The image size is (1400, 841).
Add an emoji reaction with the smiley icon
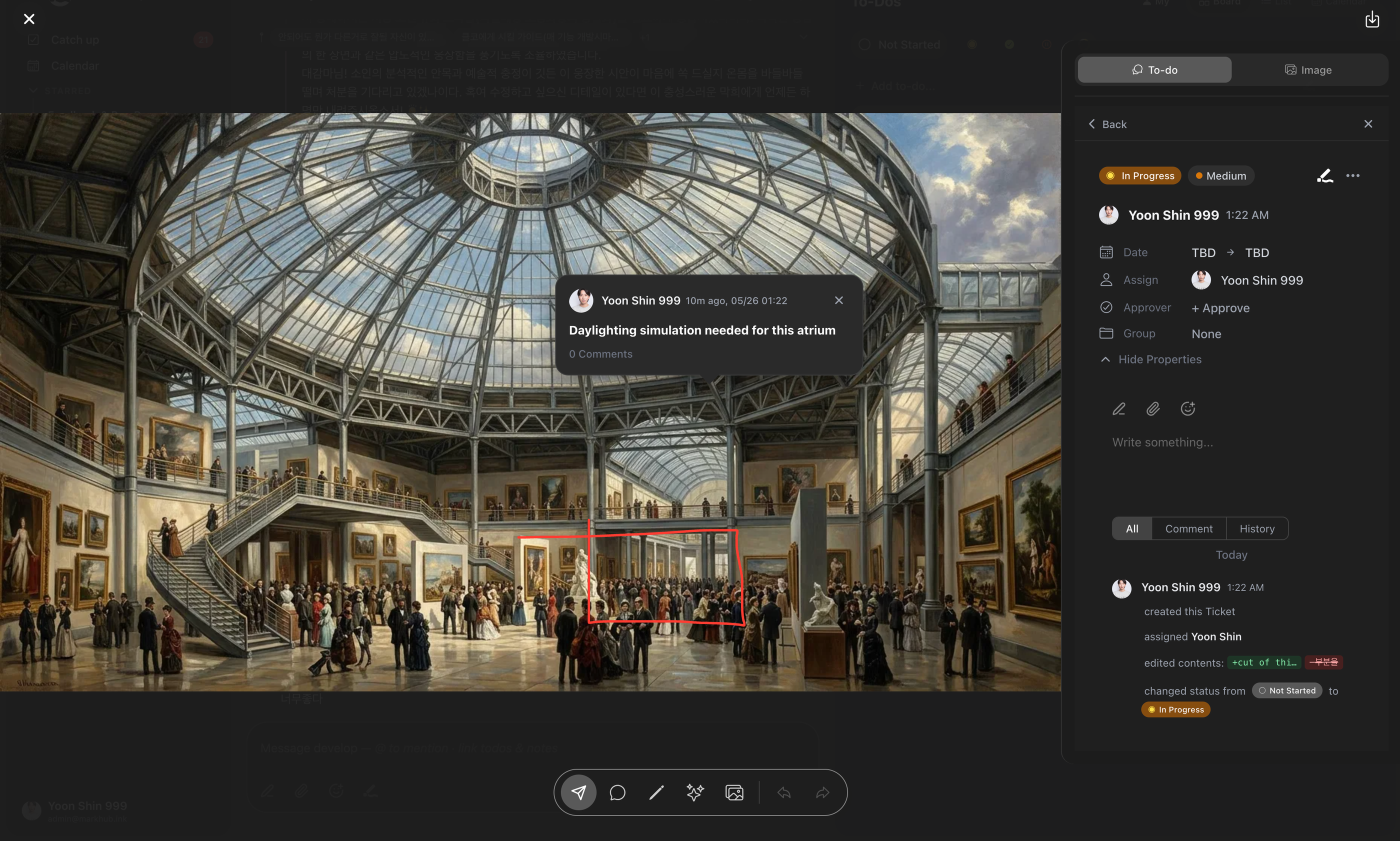(1187, 408)
